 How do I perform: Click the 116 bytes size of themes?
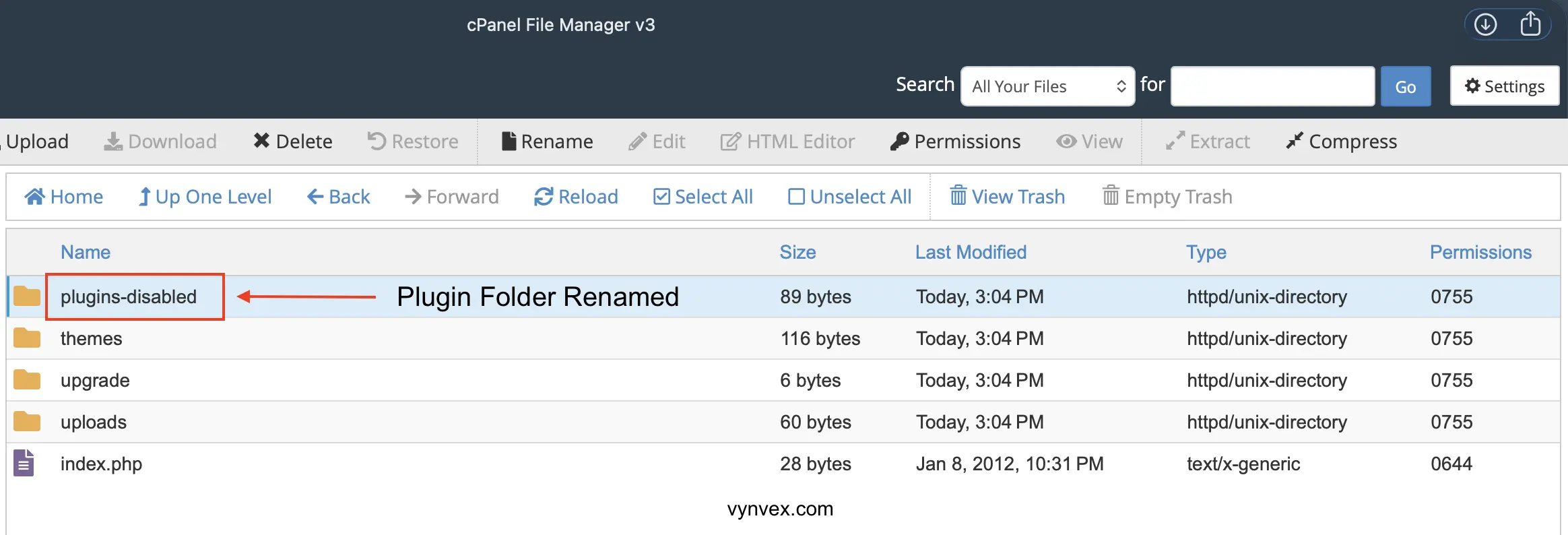pyautogui.click(x=820, y=338)
